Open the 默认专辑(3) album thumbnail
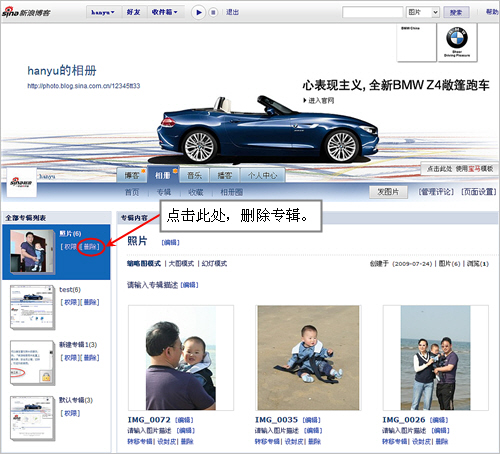 coord(32,418)
